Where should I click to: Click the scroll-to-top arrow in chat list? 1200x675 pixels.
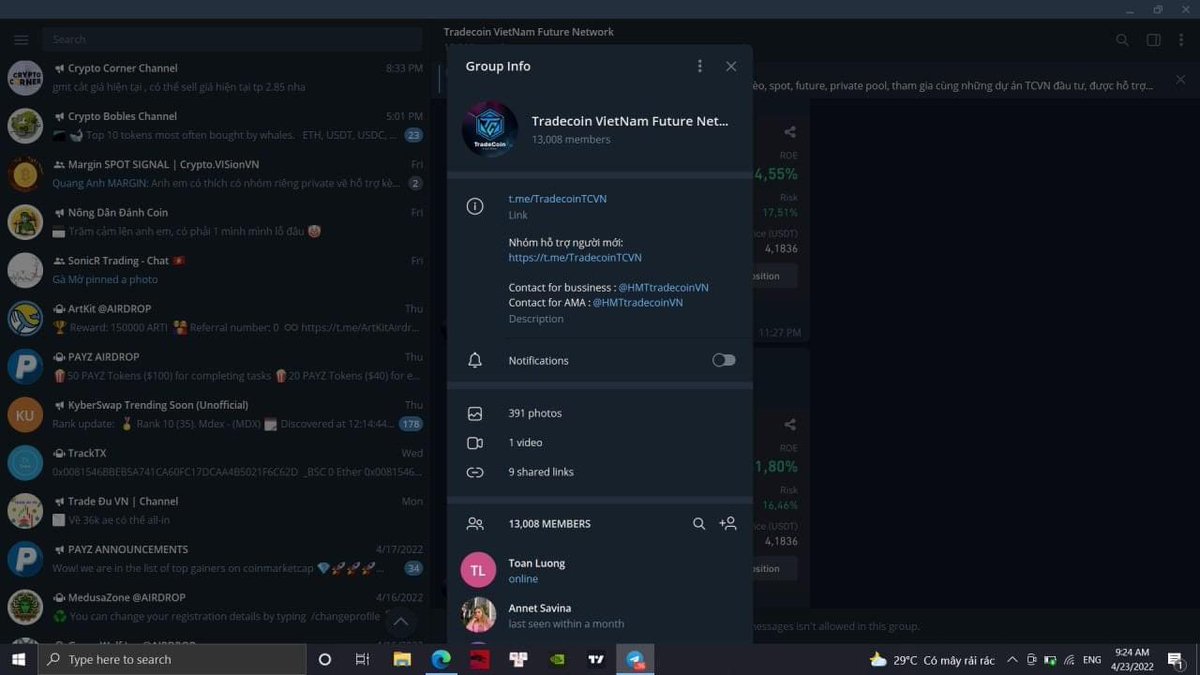click(400, 622)
